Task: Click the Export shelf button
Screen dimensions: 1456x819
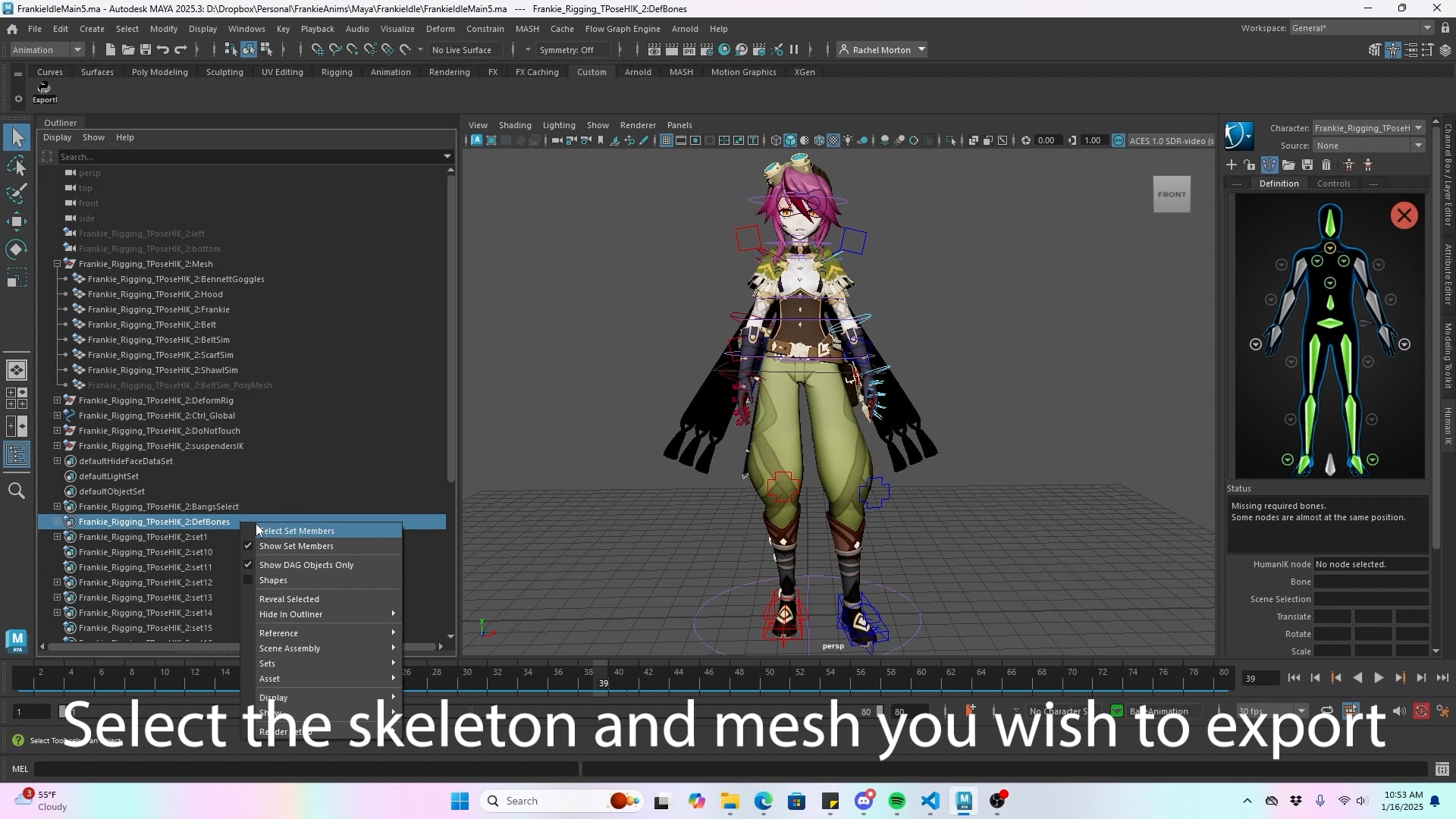Action: [44, 92]
